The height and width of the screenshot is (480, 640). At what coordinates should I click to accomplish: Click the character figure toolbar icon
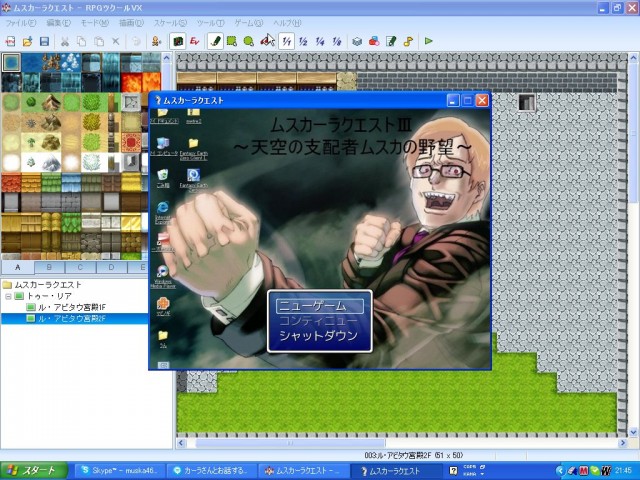(x=156, y=41)
